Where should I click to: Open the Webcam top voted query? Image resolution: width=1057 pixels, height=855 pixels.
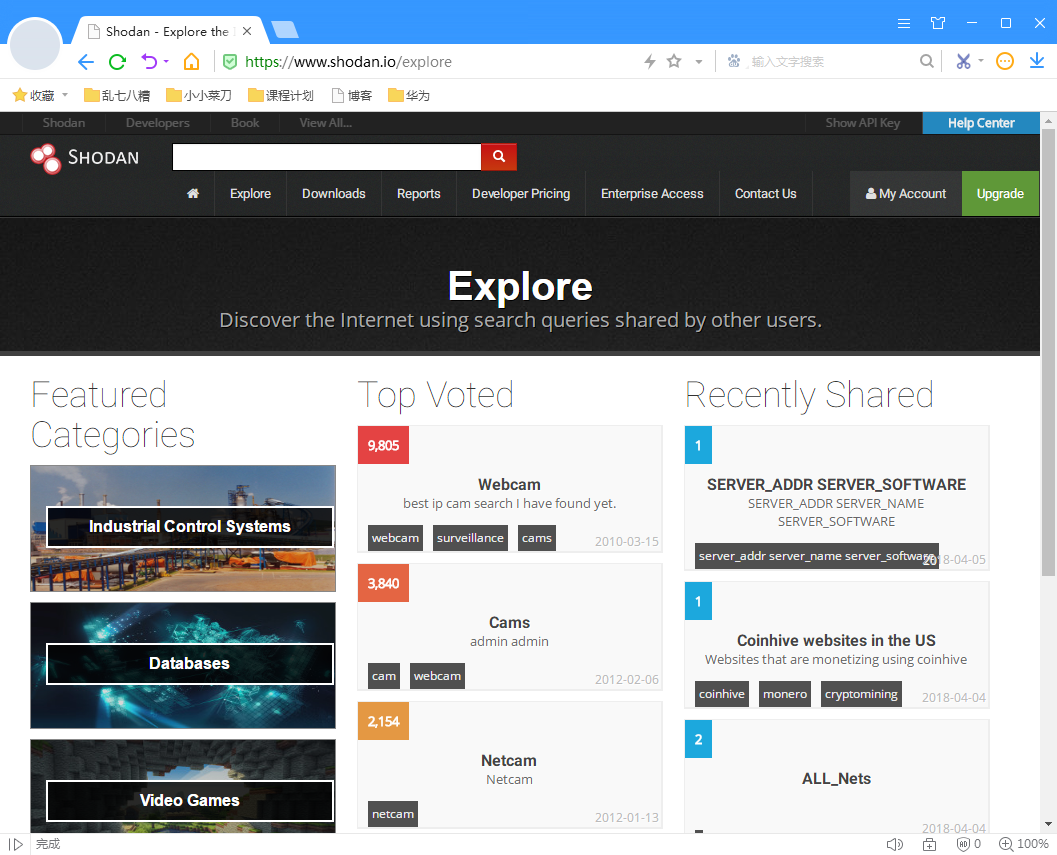tap(509, 485)
